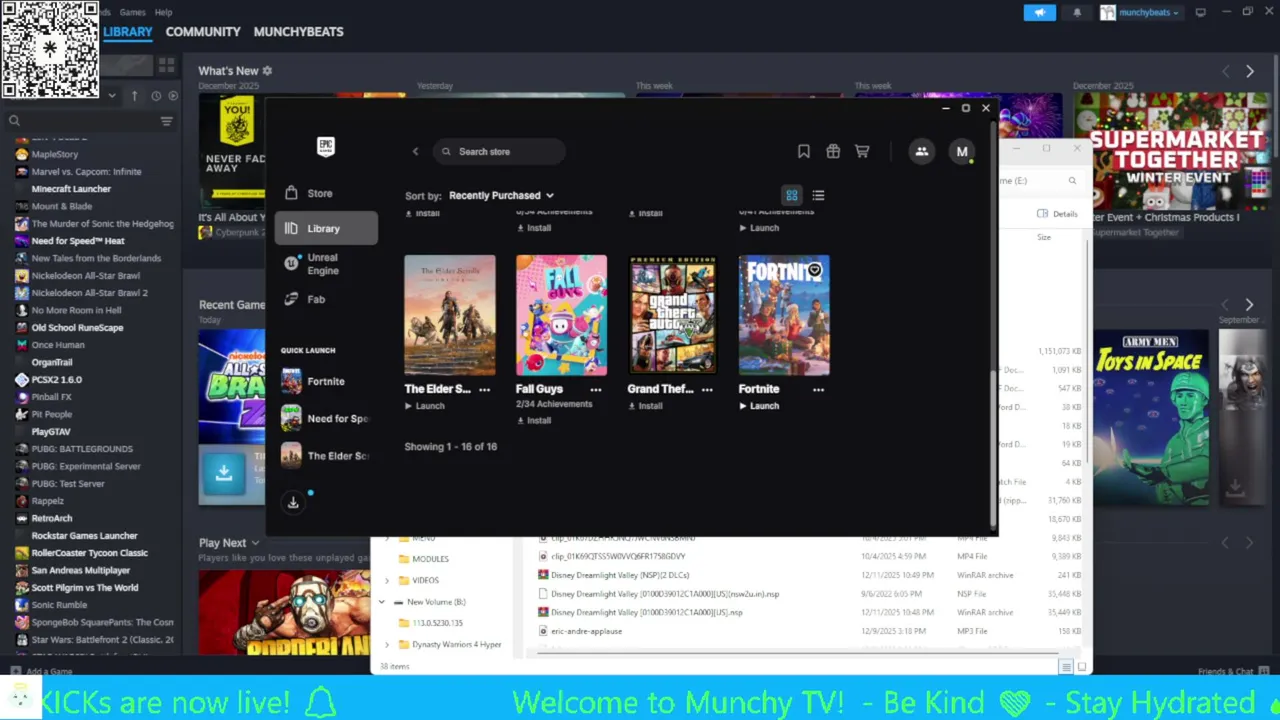
Task: Click the Epic Games logo
Action: pos(326,147)
